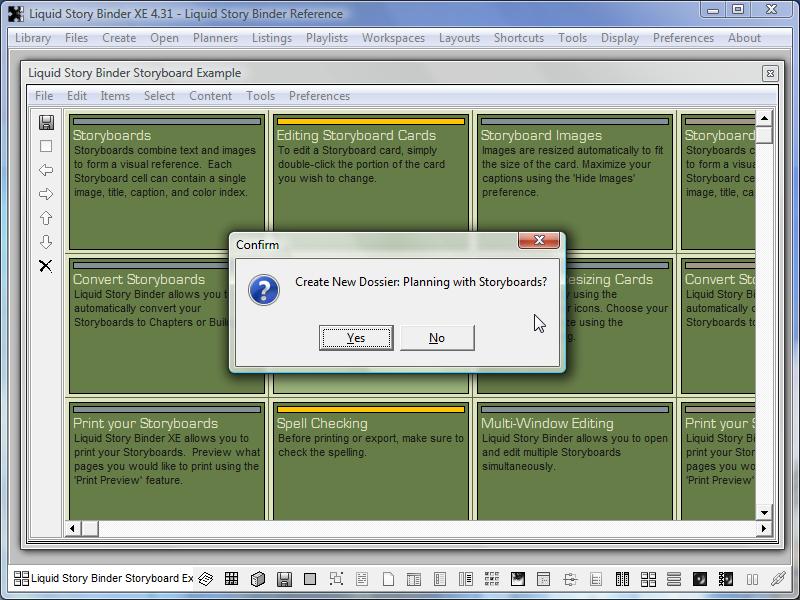Open the Planners menu
This screenshot has width=800, height=600.
[x=215, y=38]
